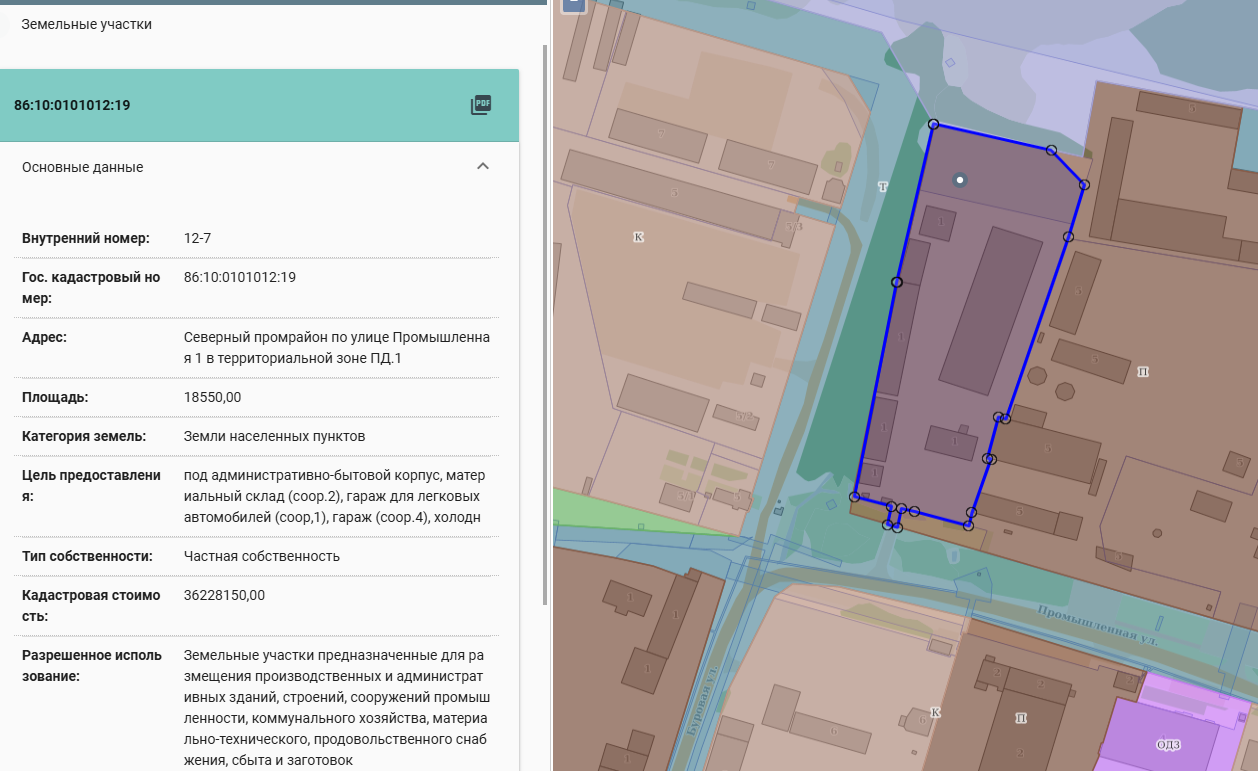
Task: Click the Площадь value 18550,00
Action: tap(213, 397)
